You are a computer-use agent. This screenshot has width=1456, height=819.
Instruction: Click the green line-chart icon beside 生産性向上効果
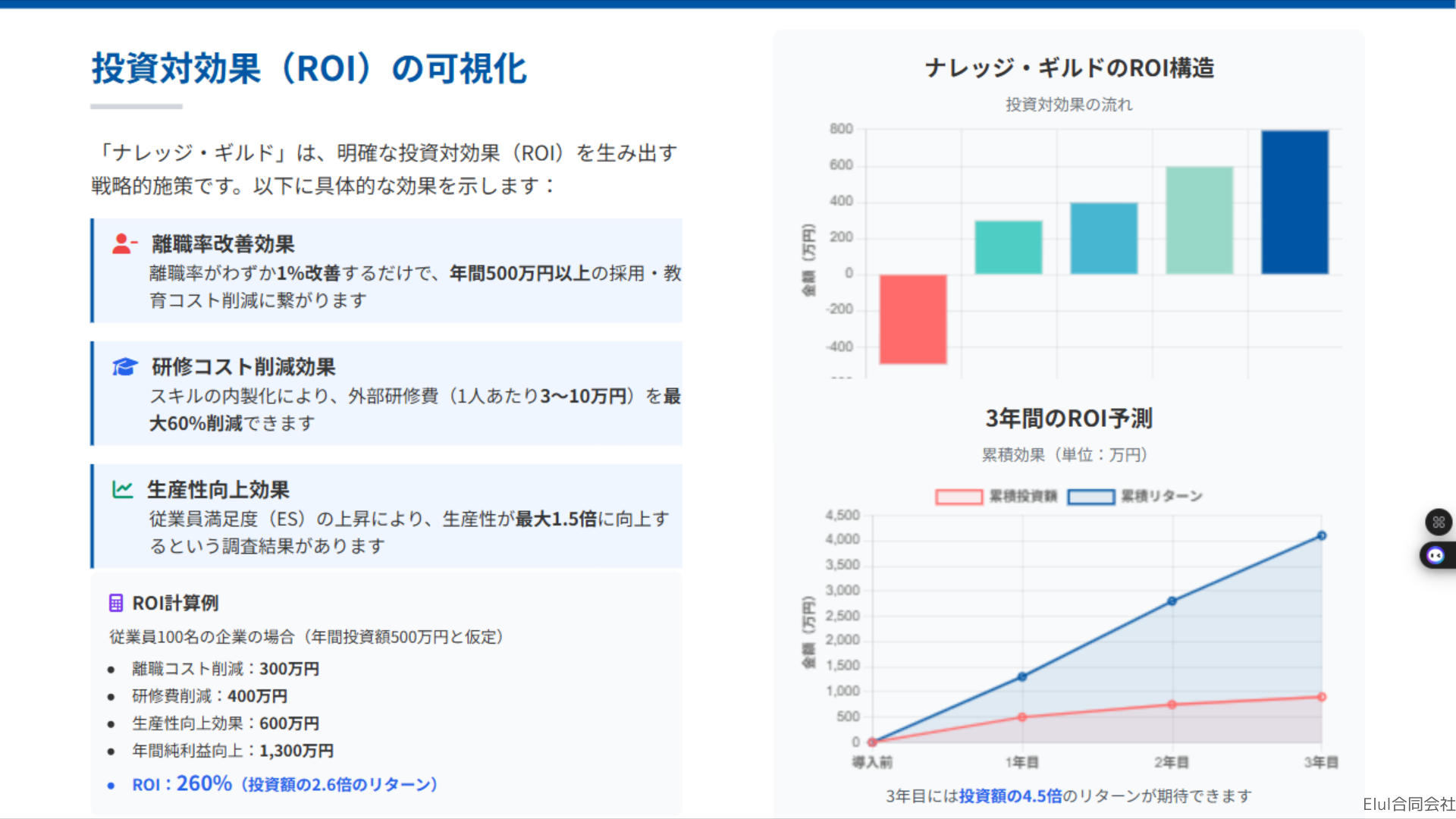[x=123, y=490]
